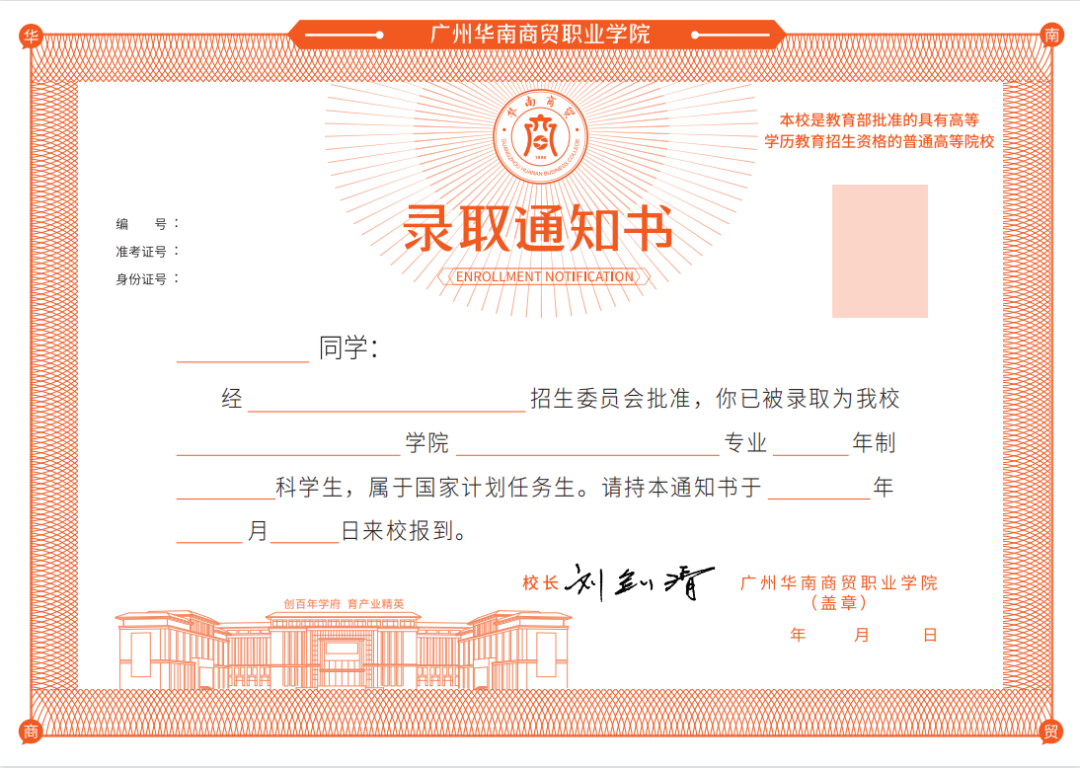Click the orange 广州华南商贸职业学院 beside signature
The width and height of the screenshot is (1080, 768).
[839, 583]
